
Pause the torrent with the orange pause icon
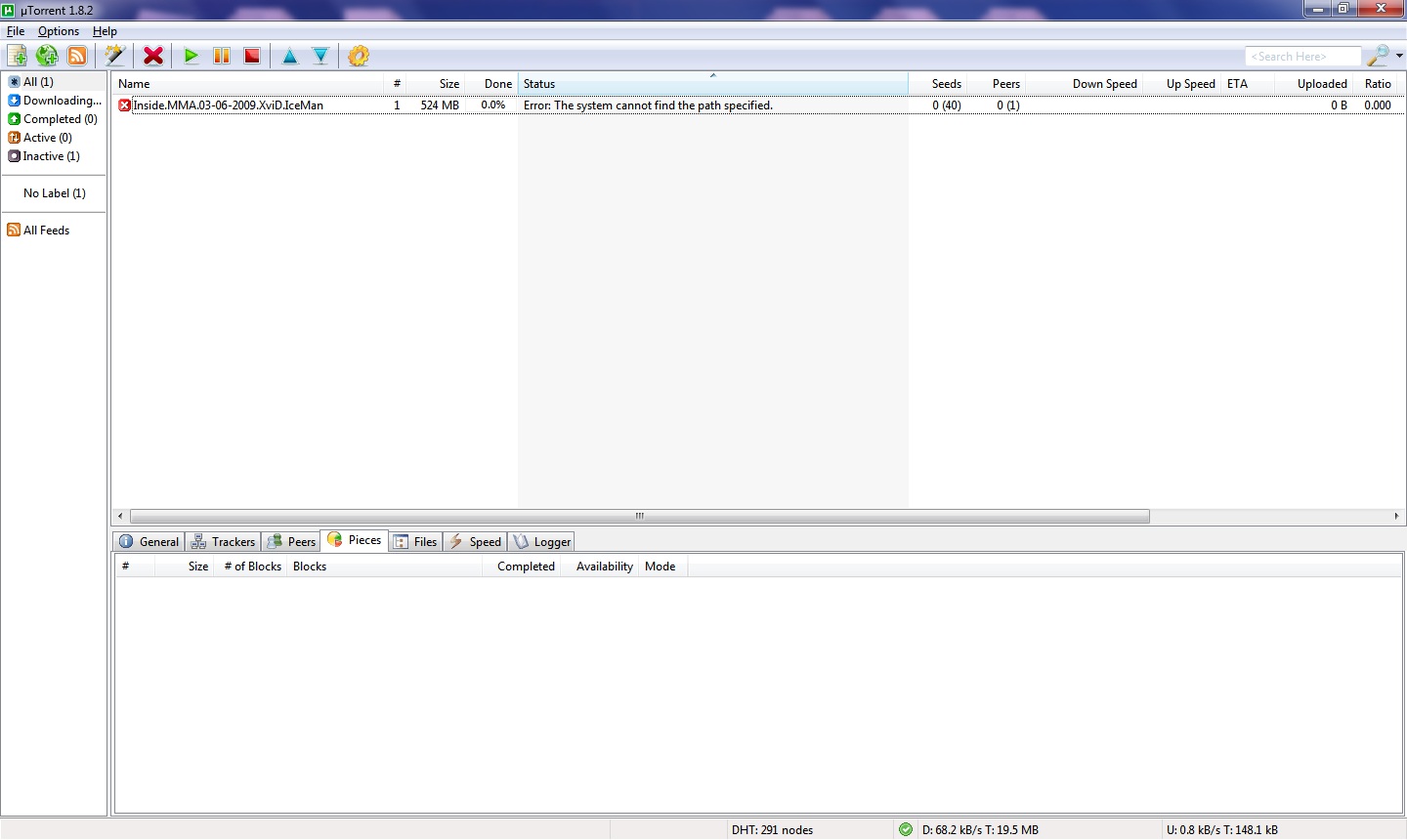[x=222, y=56]
